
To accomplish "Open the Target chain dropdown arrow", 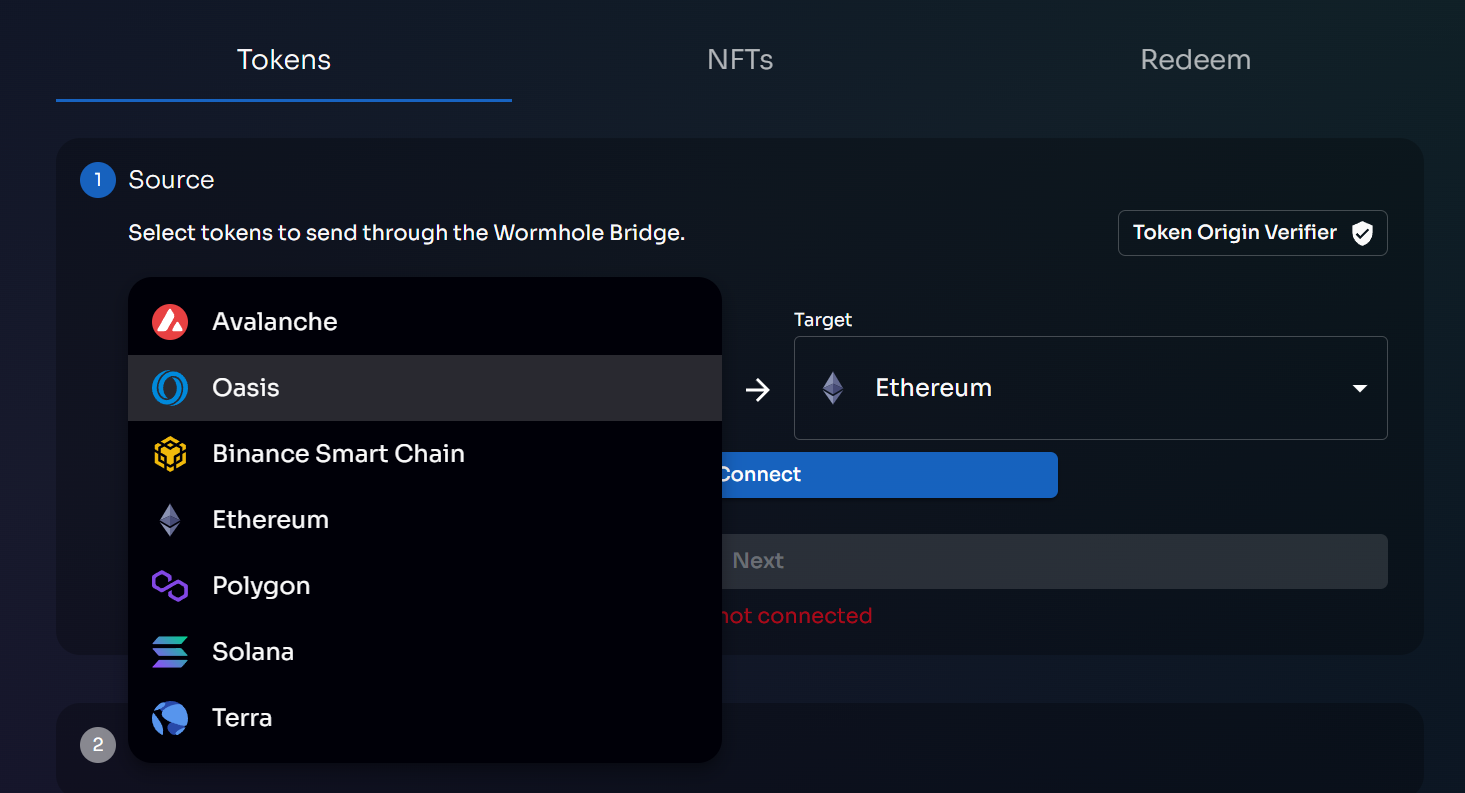I will click(1359, 388).
